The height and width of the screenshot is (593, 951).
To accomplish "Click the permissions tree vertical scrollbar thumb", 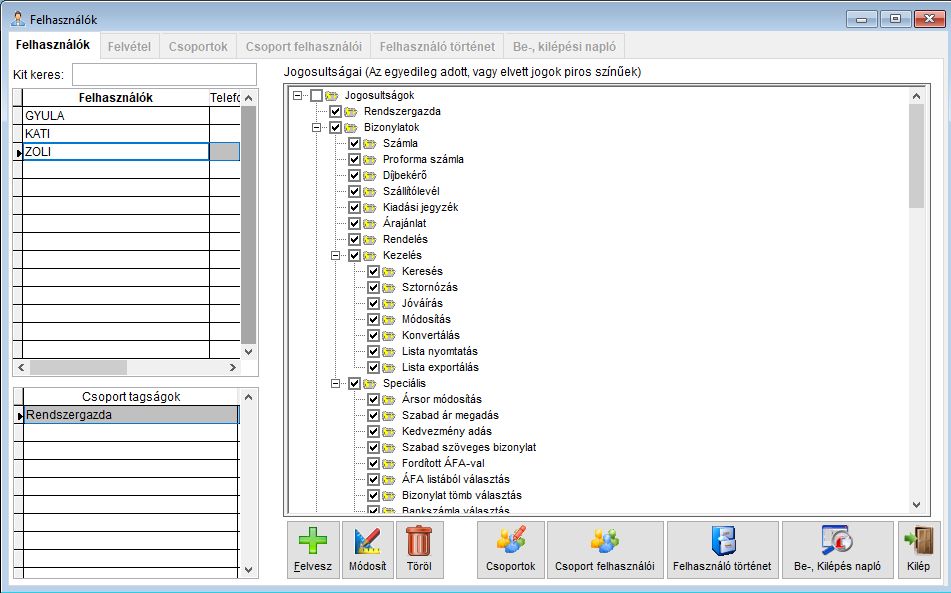I will click(916, 156).
